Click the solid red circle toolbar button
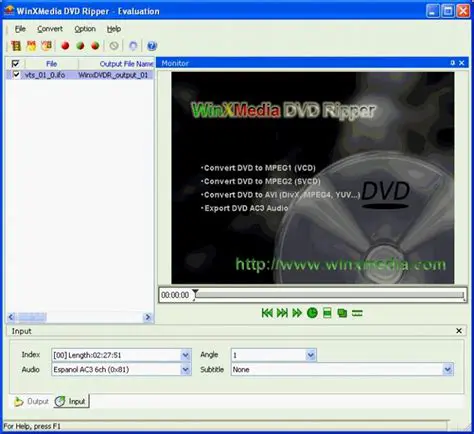The width and height of the screenshot is (474, 434). 65,46
